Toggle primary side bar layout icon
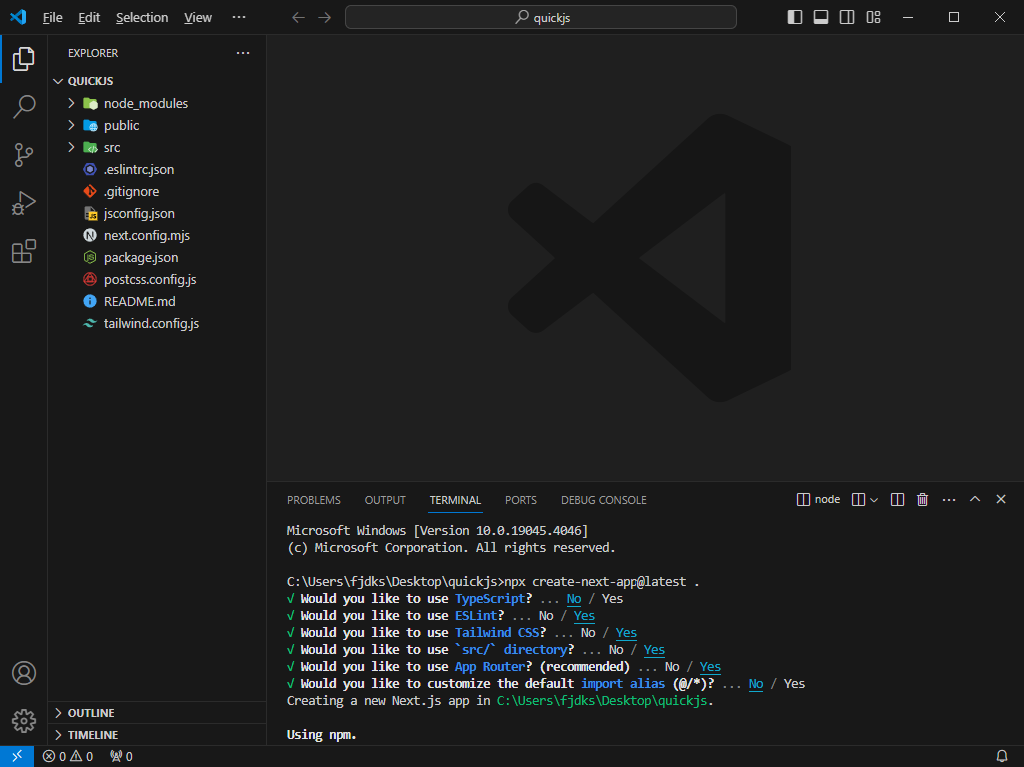 pos(795,17)
